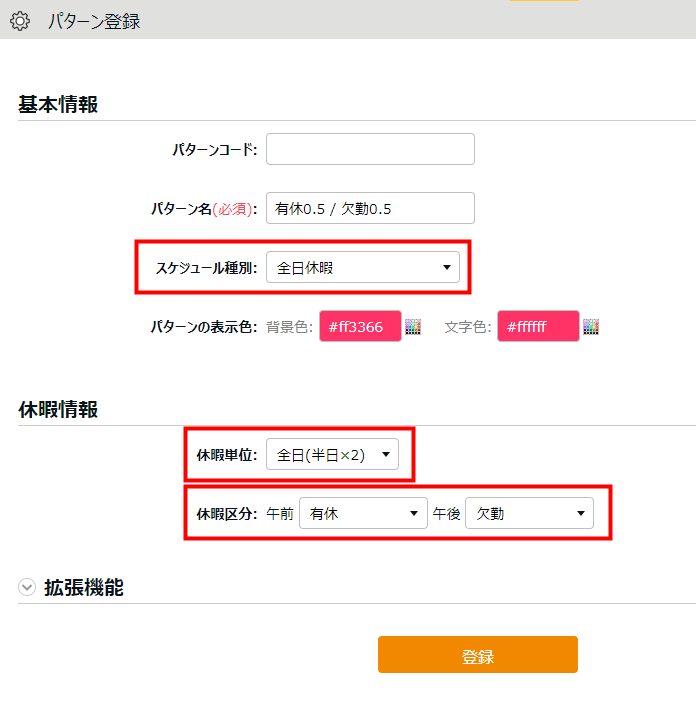696x709 pixels.
Task: Open the background color palette icon
Action: tap(413, 327)
